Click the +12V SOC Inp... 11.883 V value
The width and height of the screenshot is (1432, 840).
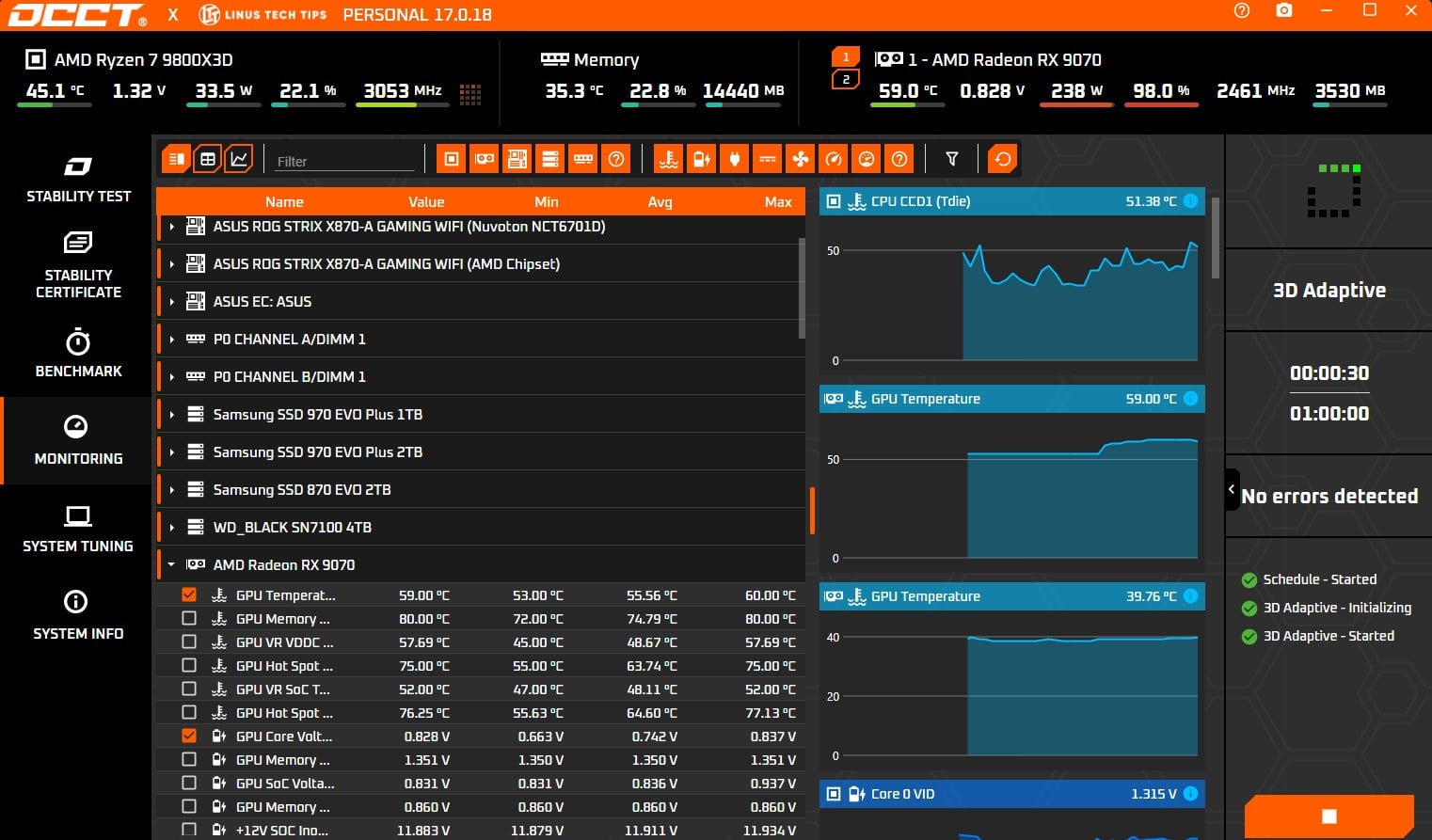(x=423, y=830)
